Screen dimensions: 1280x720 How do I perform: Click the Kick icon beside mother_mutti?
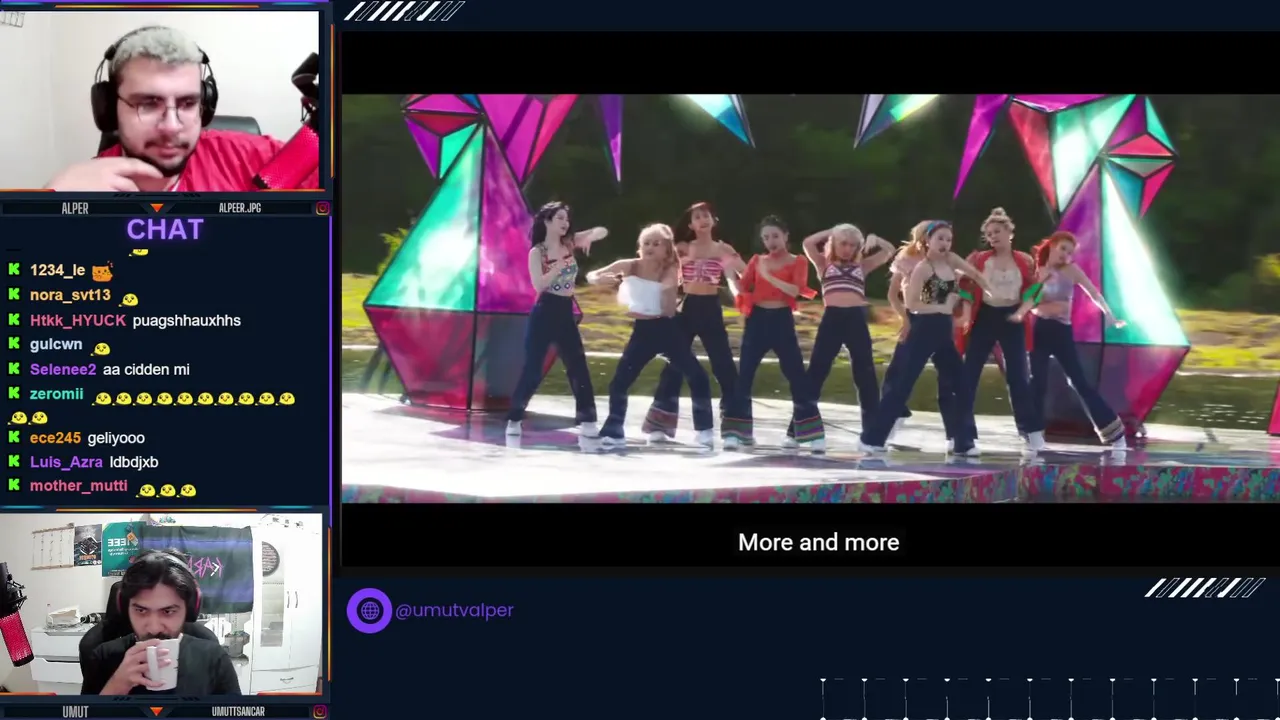(14, 485)
